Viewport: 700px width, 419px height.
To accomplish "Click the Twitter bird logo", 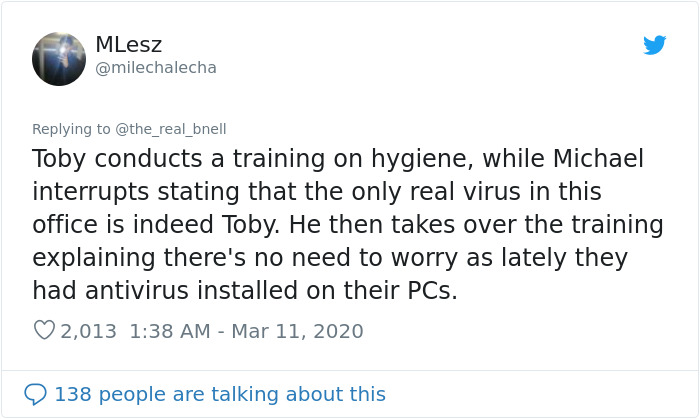I will point(654,45).
